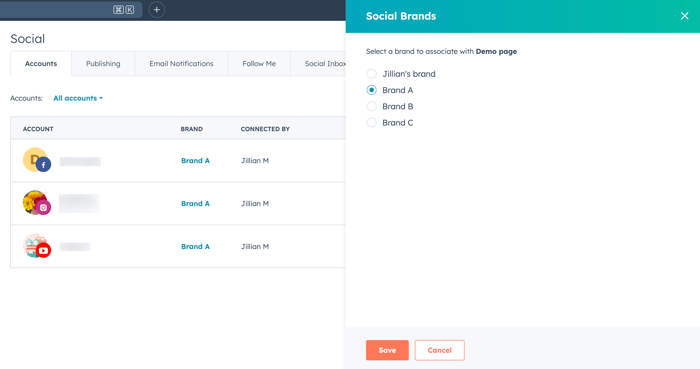
Task: Go to the Follow Me tab
Action: click(x=259, y=64)
